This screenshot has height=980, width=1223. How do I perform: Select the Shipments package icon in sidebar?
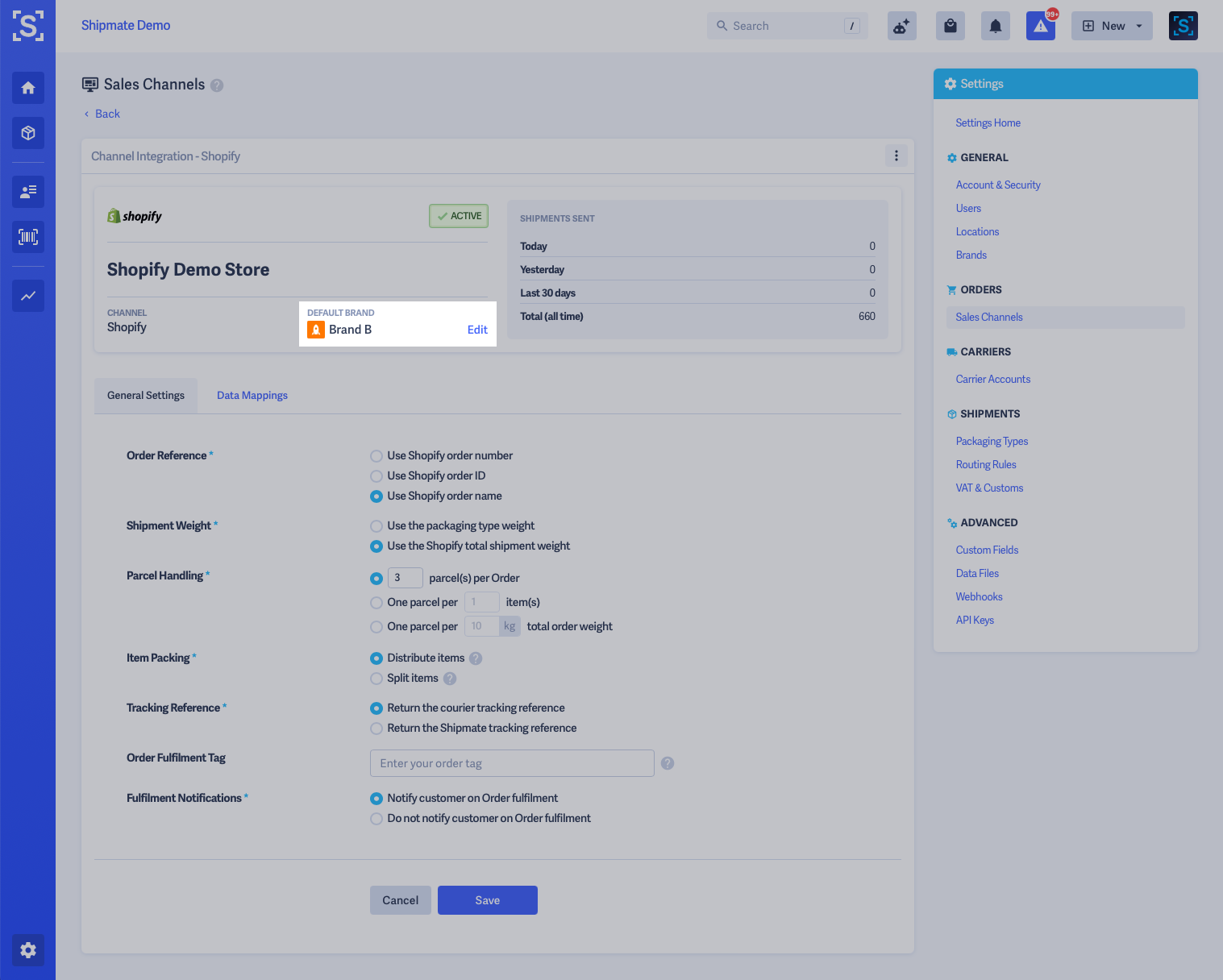point(28,133)
